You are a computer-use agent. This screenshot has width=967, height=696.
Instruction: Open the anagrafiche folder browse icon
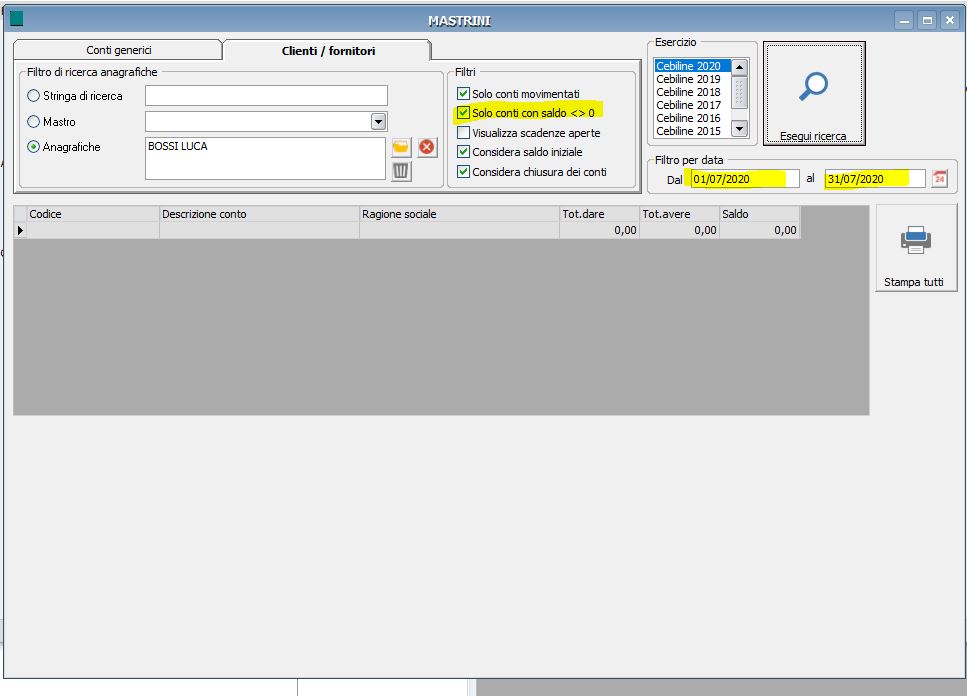(401, 147)
